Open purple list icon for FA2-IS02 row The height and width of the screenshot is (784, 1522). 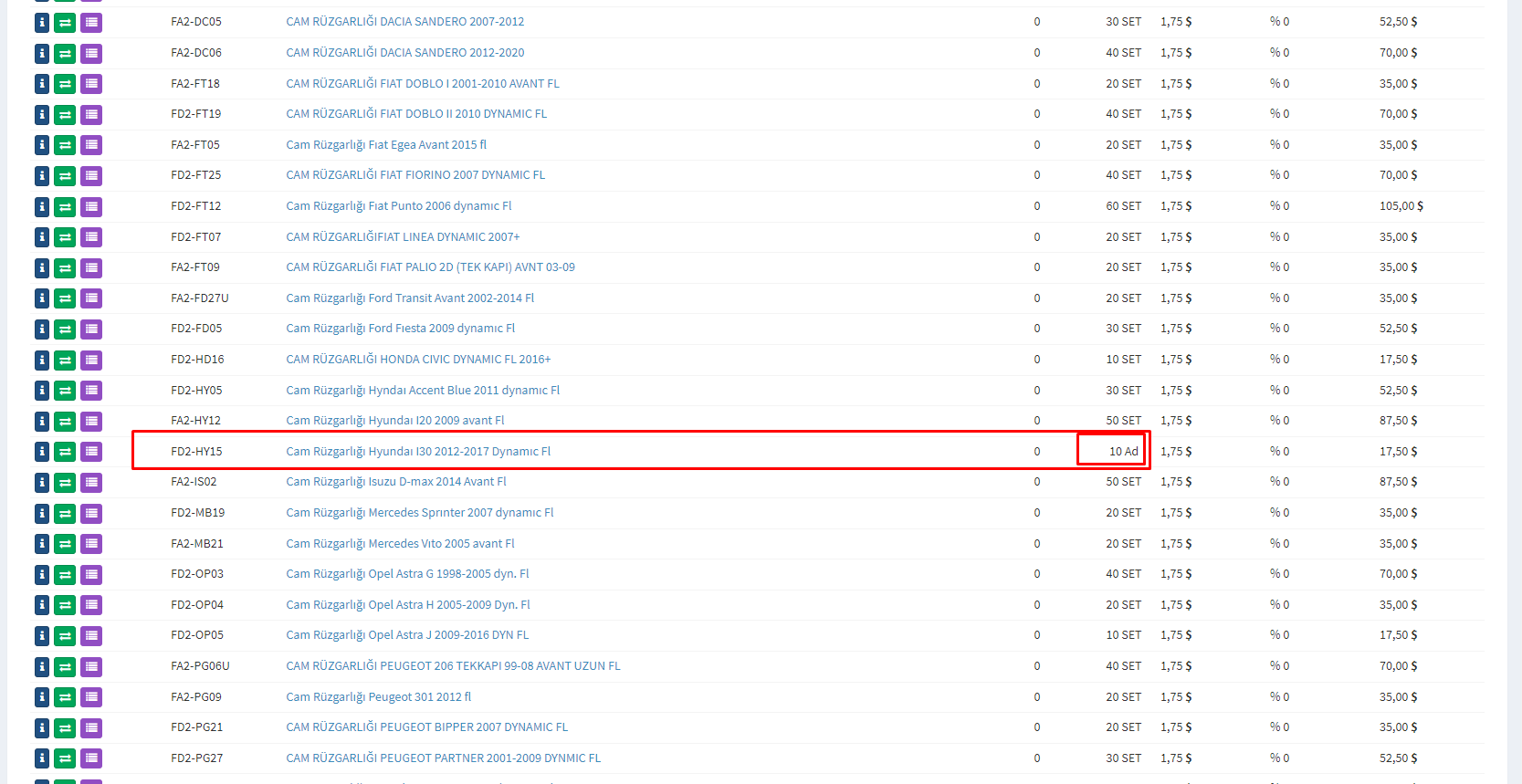[91, 483]
